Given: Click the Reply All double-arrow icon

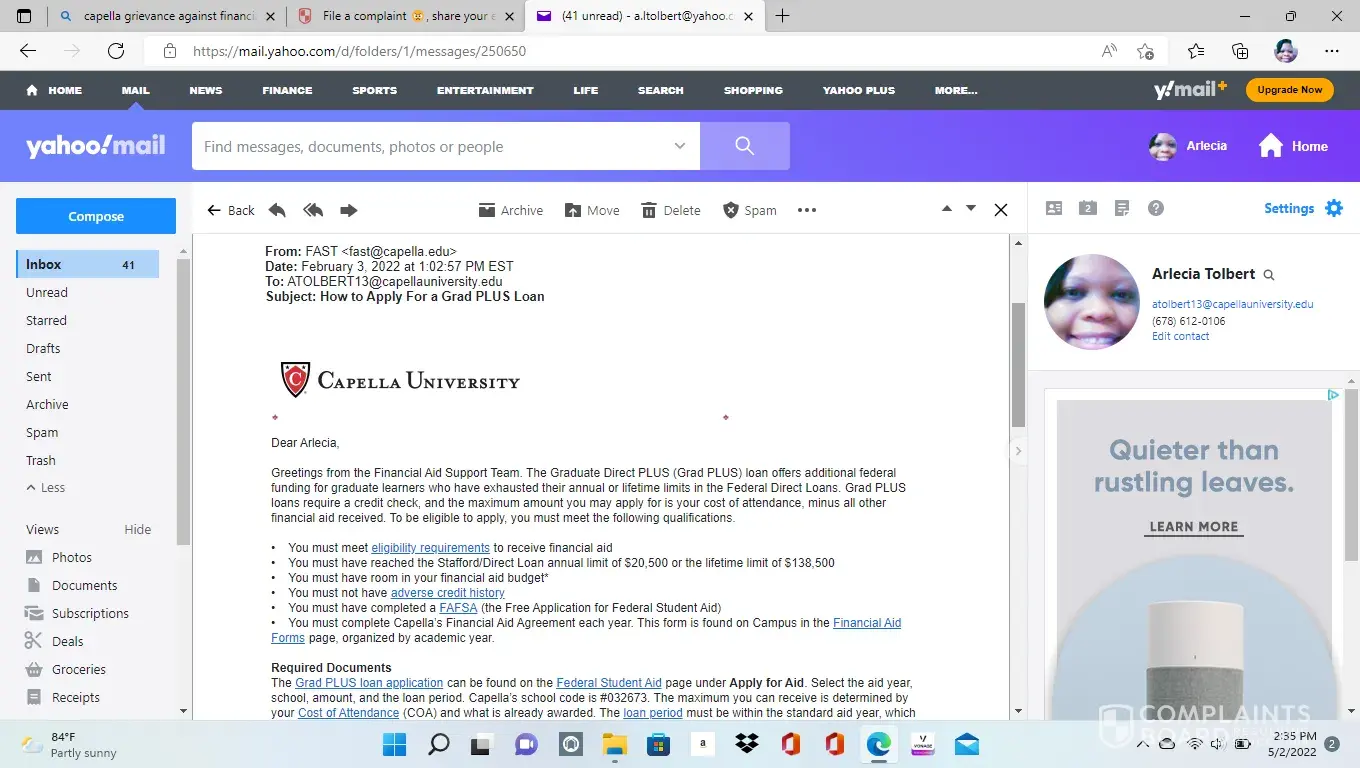Looking at the screenshot, I should click(x=313, y=210).
